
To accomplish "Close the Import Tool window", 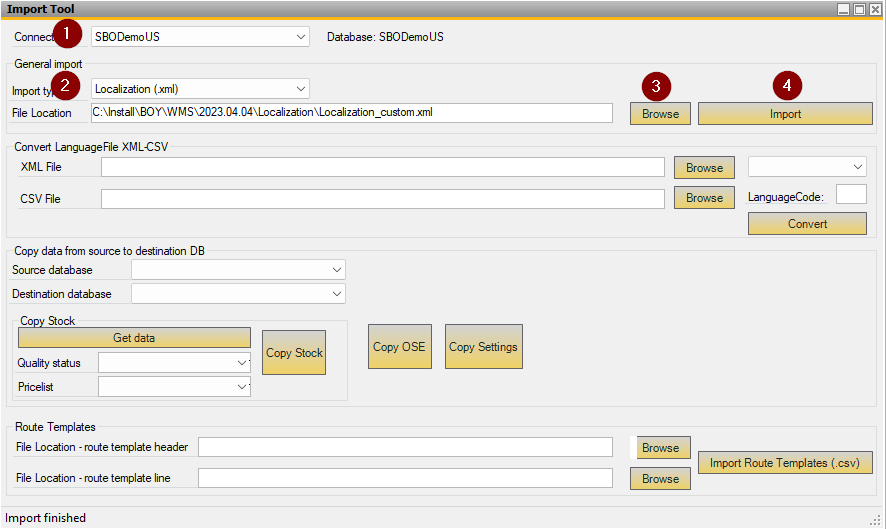I will 875,10.
